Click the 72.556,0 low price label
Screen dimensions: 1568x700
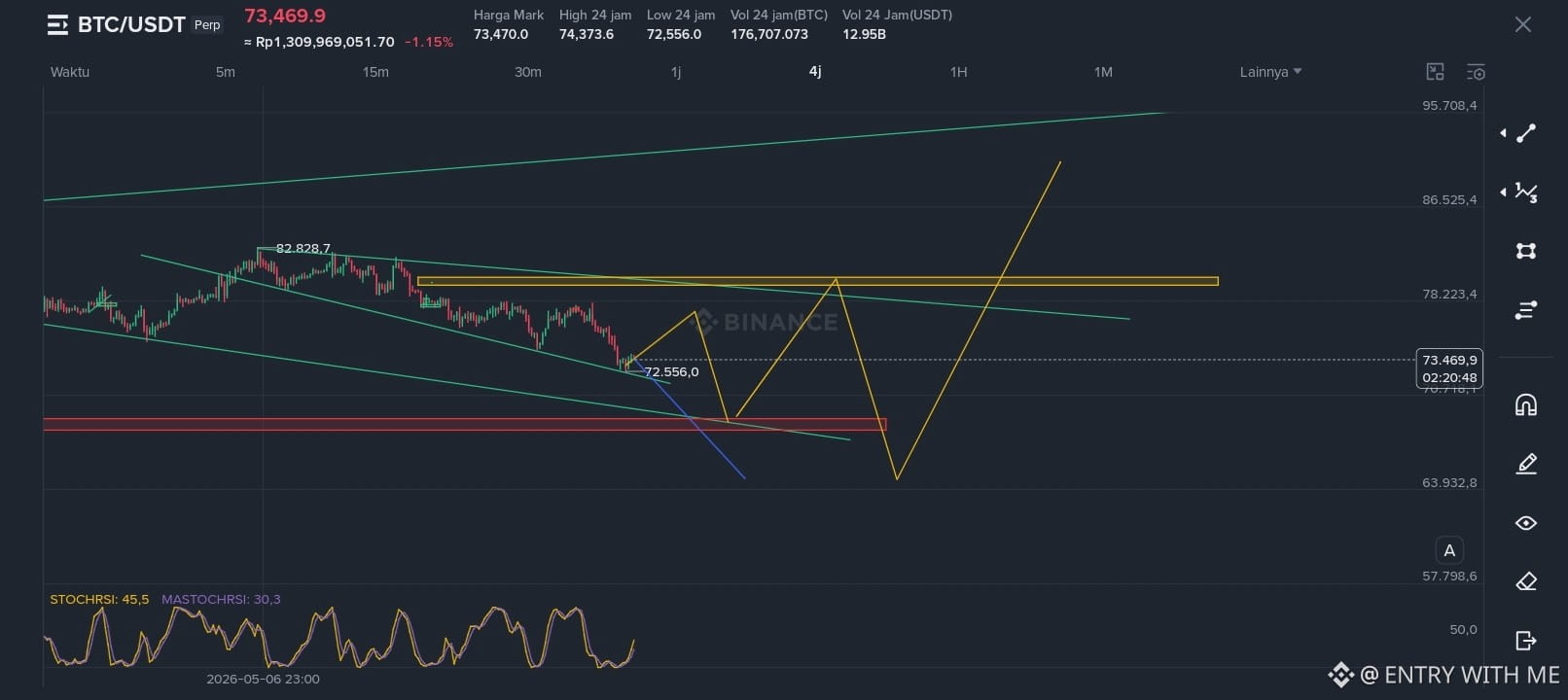pyautogui.click(x=671, y=371)
